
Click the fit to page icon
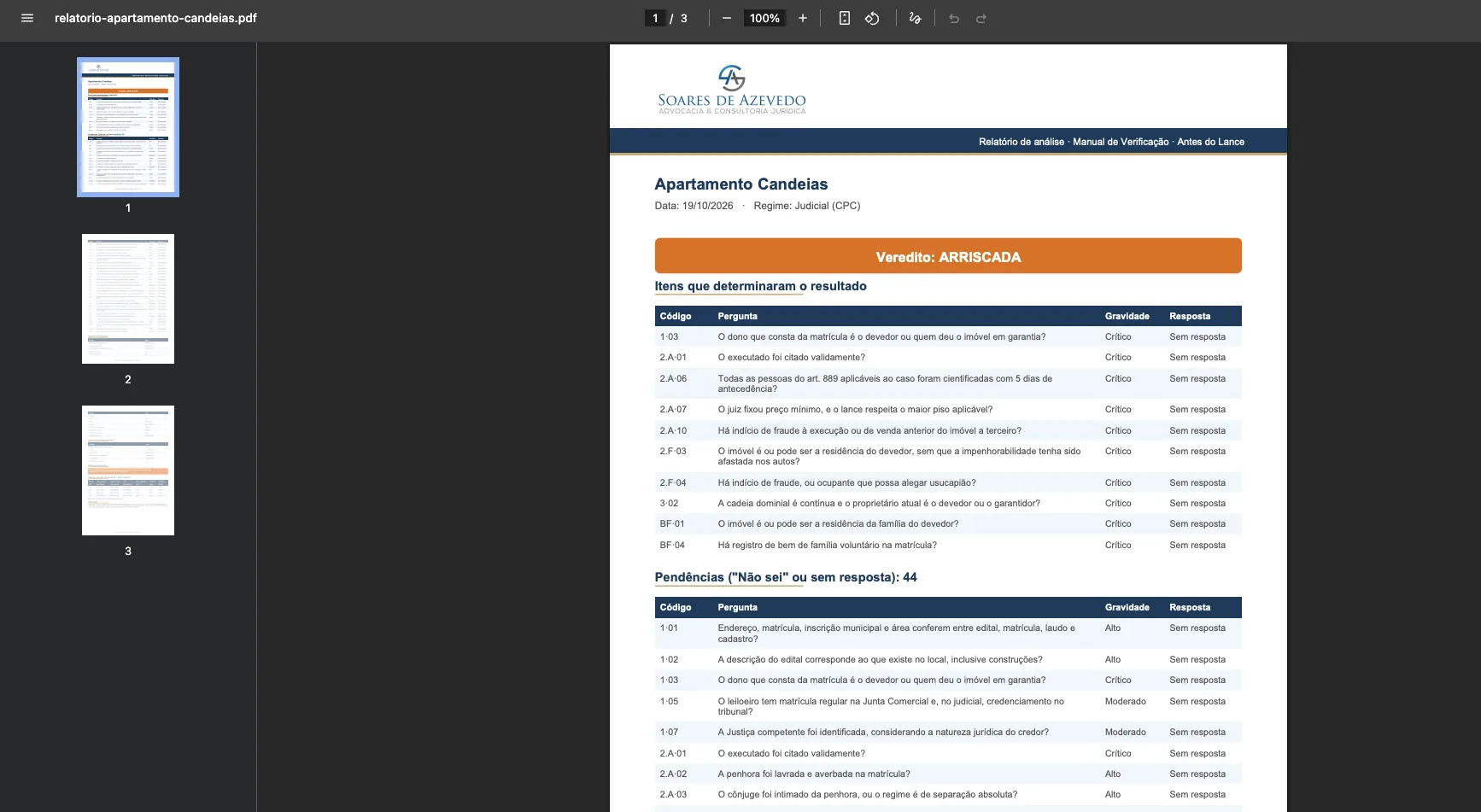tap(844, 18)
